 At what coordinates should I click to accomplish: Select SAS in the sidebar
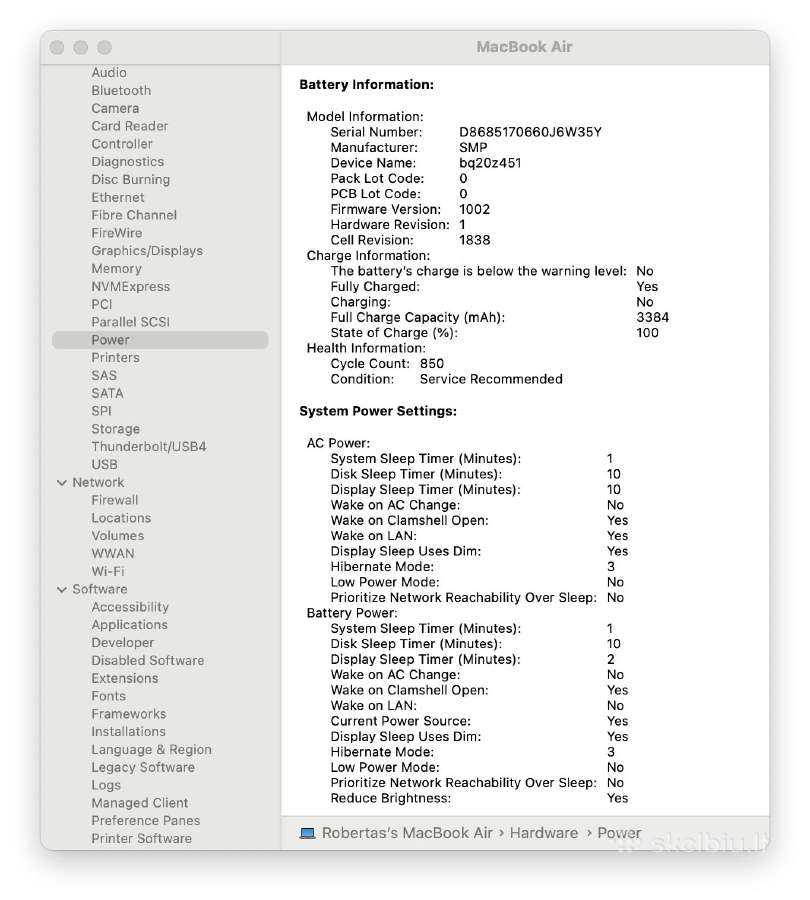coord(104,375)
